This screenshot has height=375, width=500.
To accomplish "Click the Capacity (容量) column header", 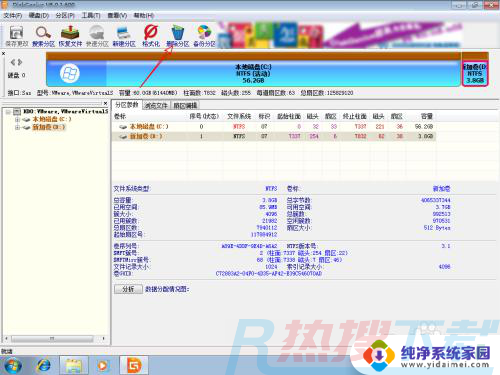I will pyautogui.click(x=427, y=116).
